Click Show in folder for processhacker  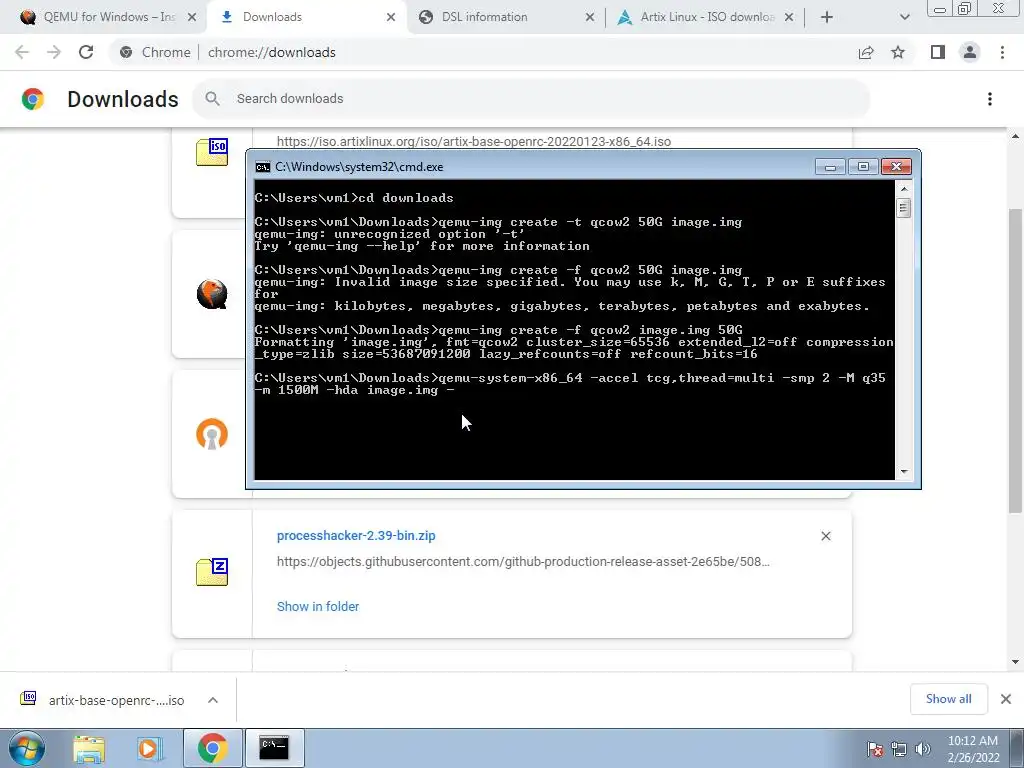click(318, 606)
